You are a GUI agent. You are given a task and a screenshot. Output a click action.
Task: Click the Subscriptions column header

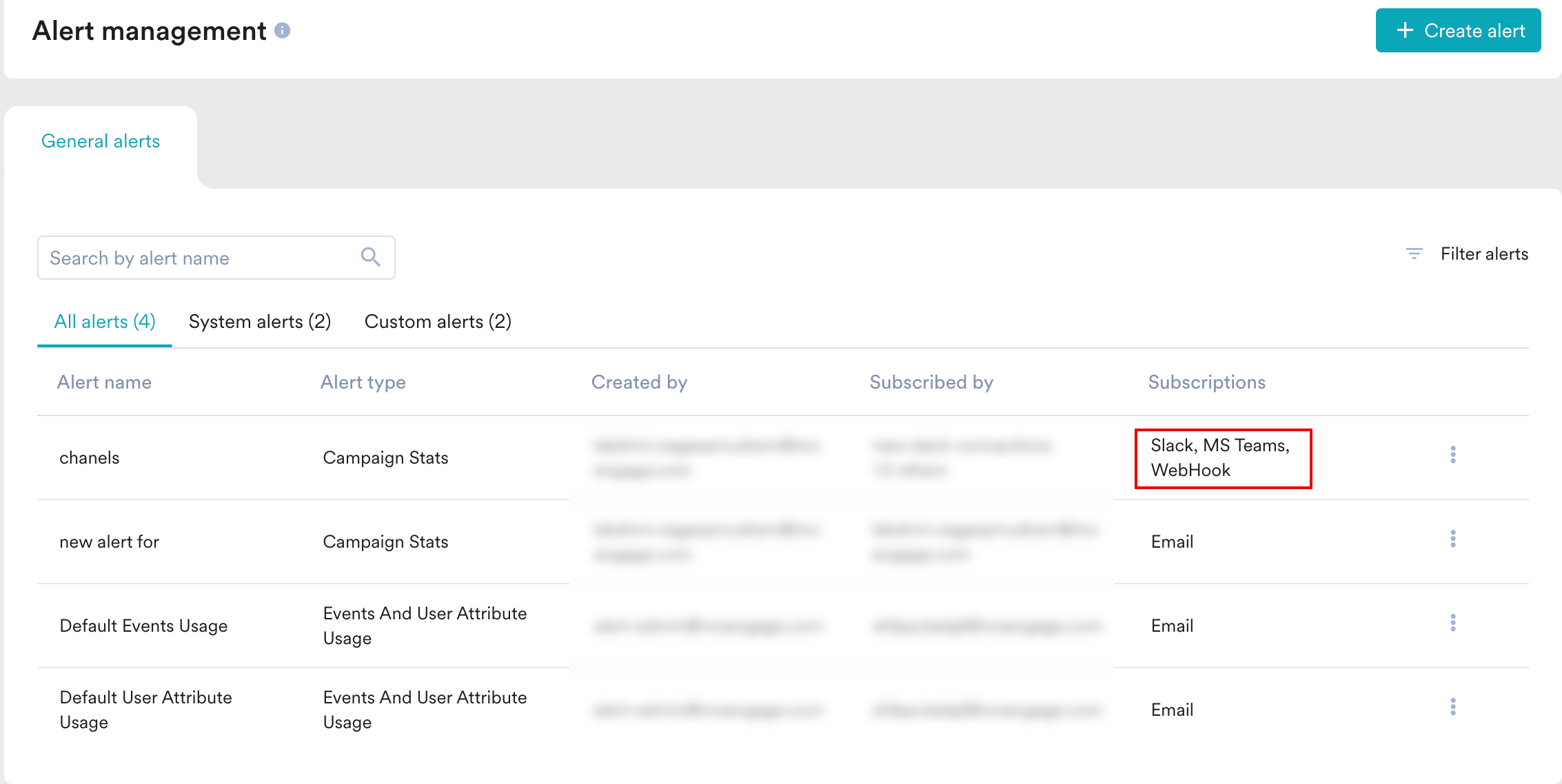[x=1206, y=382]
